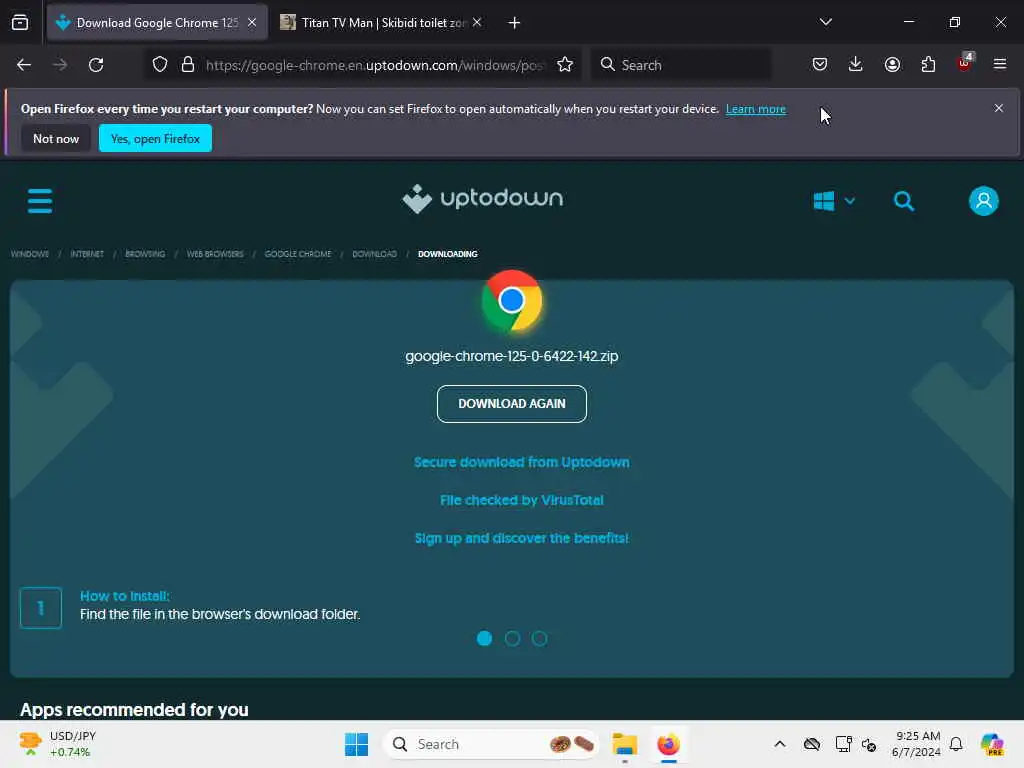Open File checked by VirusTotal link

522,500
